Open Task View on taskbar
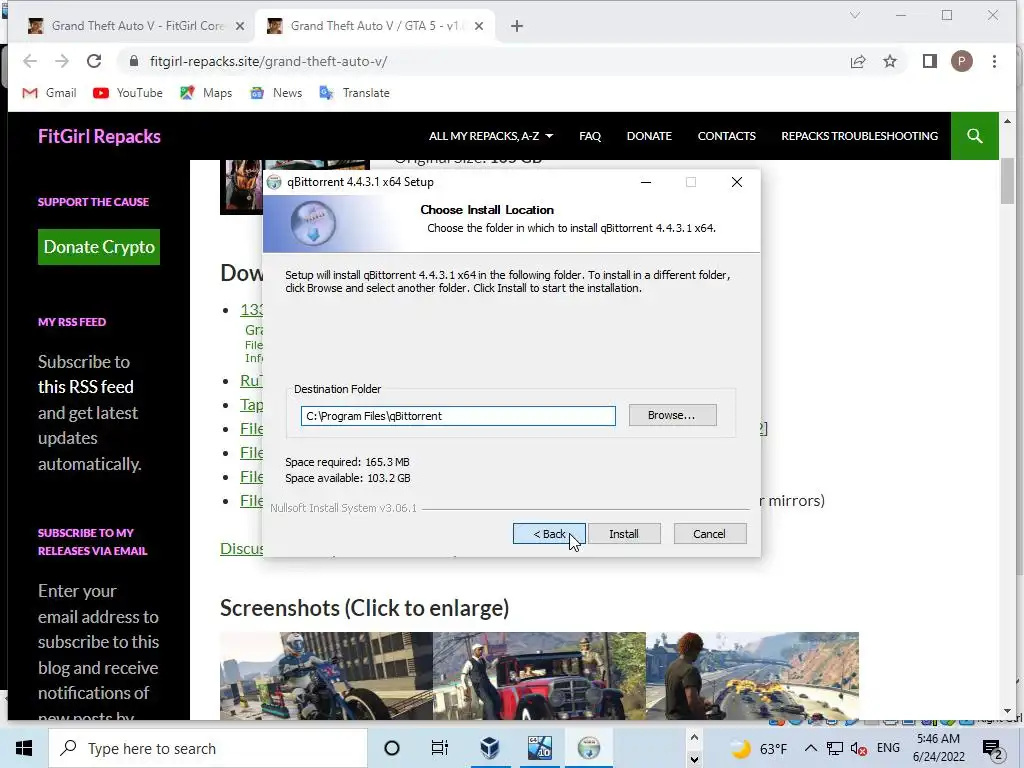 coord(440,748)
